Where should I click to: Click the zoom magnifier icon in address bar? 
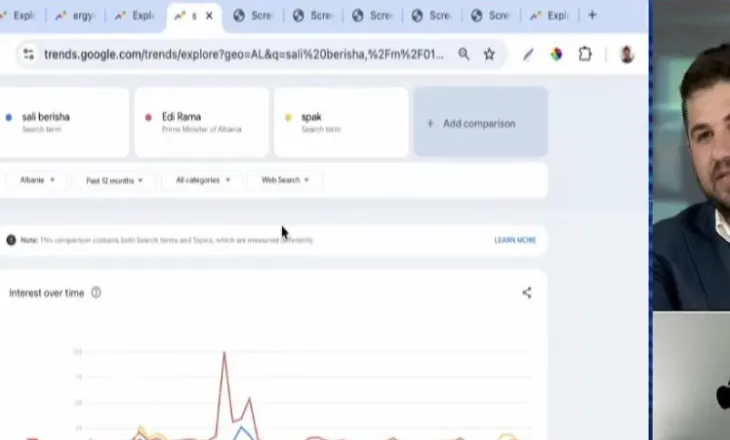464,54
